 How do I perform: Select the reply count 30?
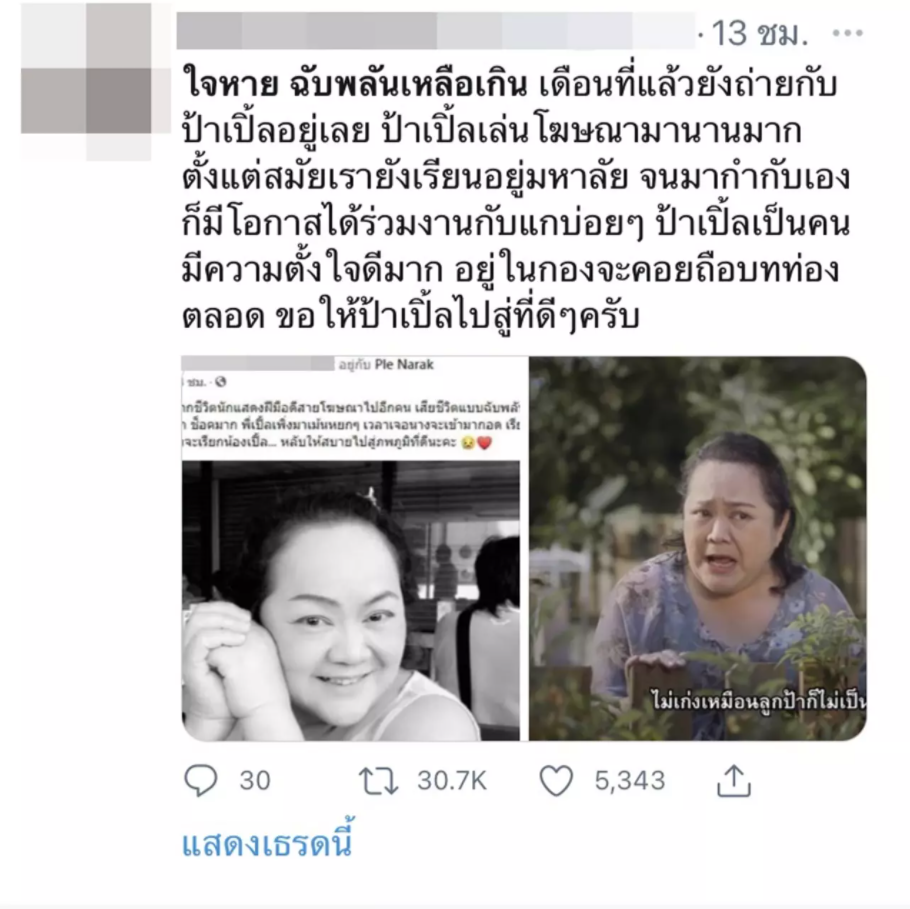coord(255,781)
